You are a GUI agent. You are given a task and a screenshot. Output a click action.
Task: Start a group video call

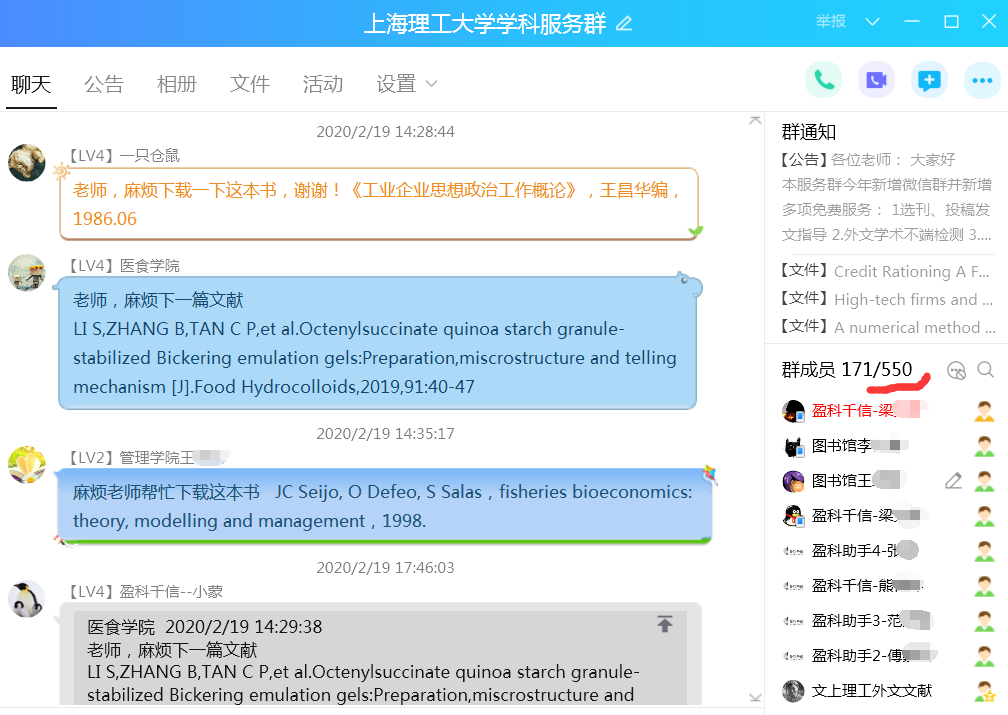click(876, 80)
